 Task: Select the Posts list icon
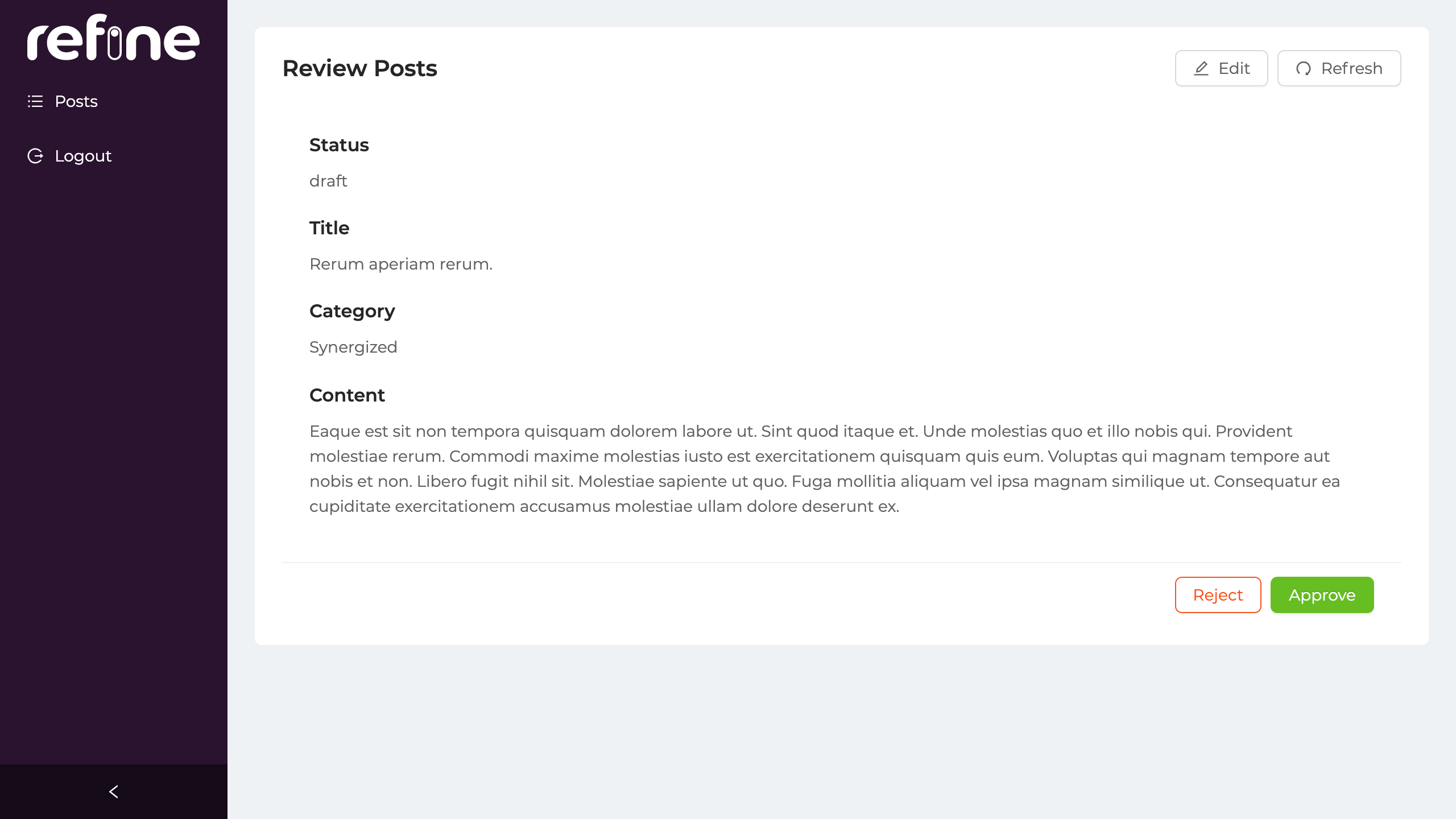[x=35, y=101]
